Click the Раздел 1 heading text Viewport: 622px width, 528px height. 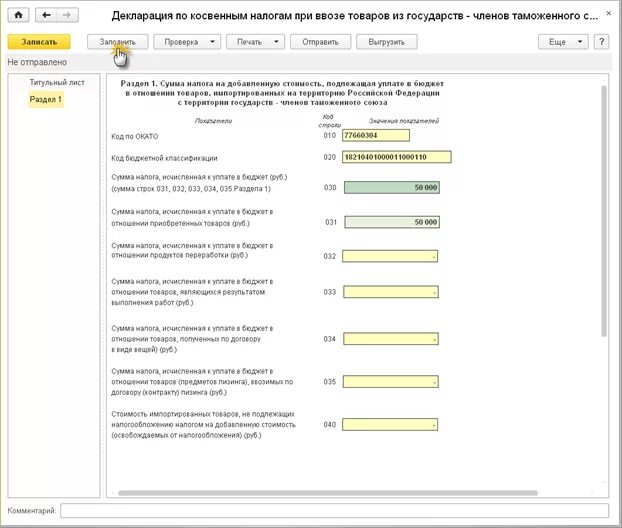pos(282,93)
